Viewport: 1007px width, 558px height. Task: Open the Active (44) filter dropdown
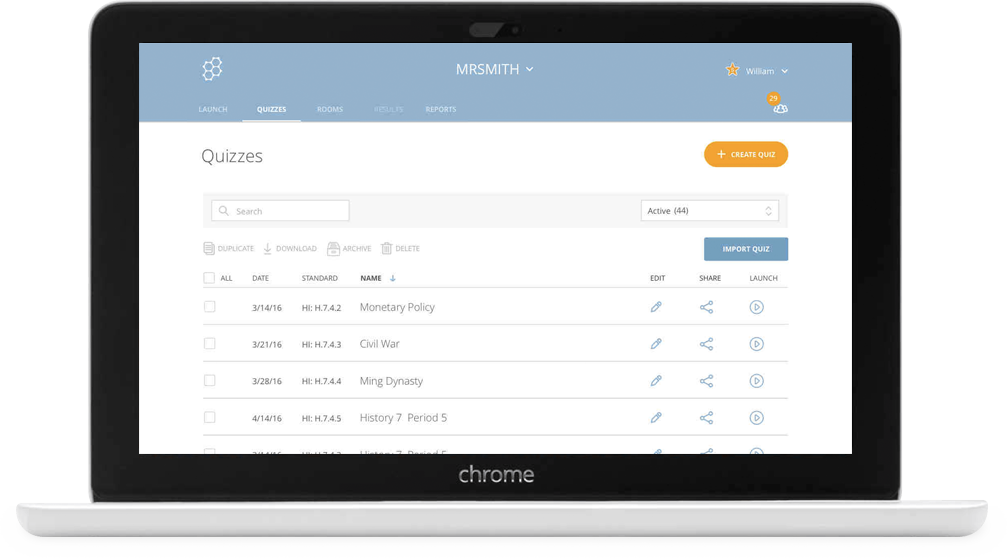point(710,211)
